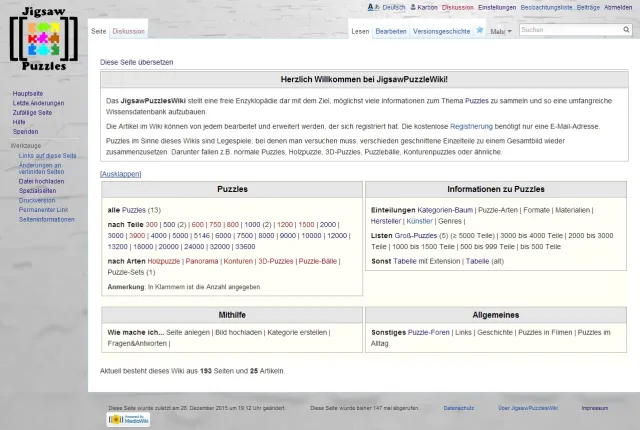640x430 pixels.
Task: Open the Puzzle-Foren link
Action: (x=429, y=332)
